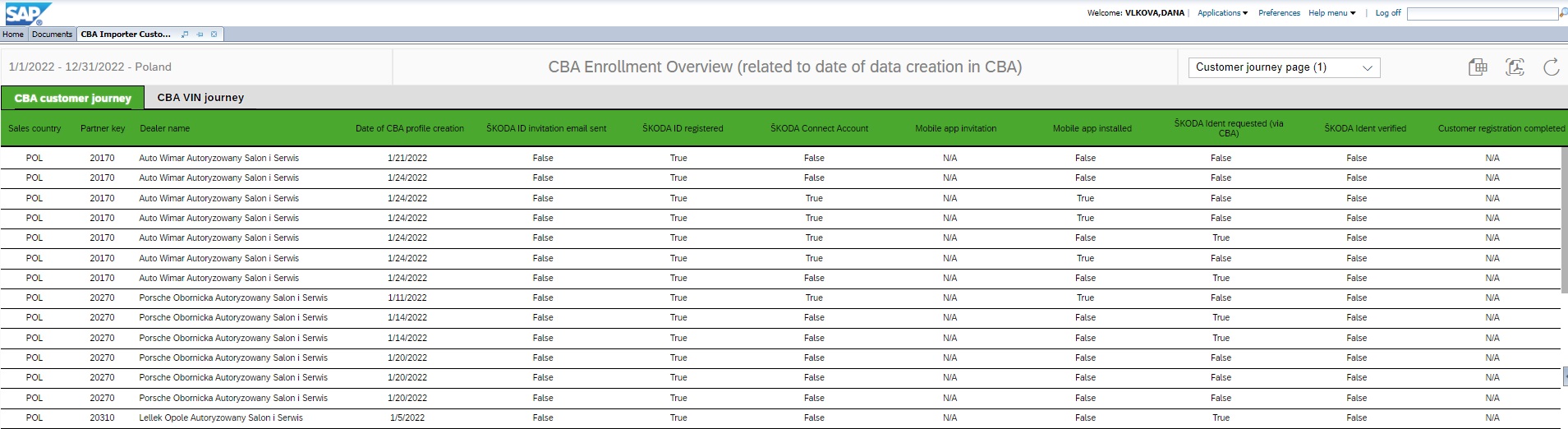Click the search magnifier icon
Screen dimensions: 1568x429
click(1563, 13)
